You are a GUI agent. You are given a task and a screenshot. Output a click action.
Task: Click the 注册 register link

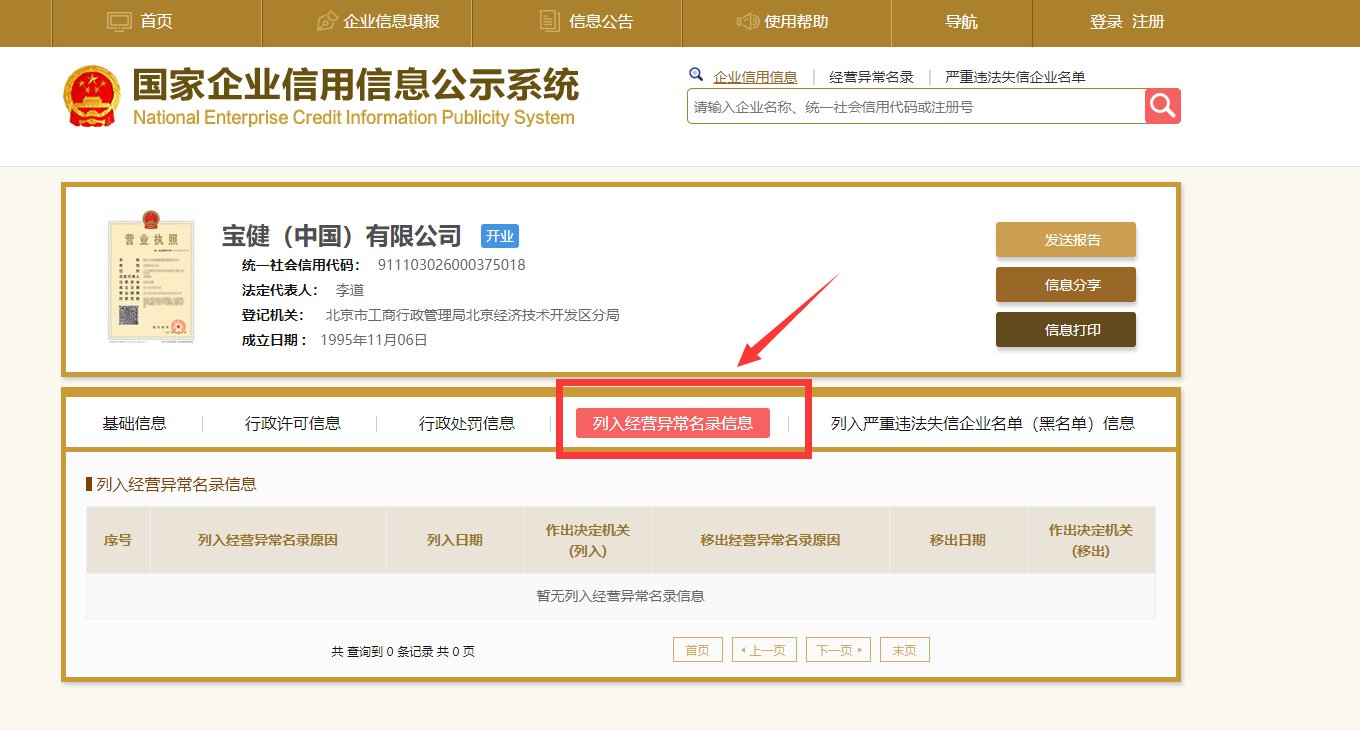(x=1148, y=22)
